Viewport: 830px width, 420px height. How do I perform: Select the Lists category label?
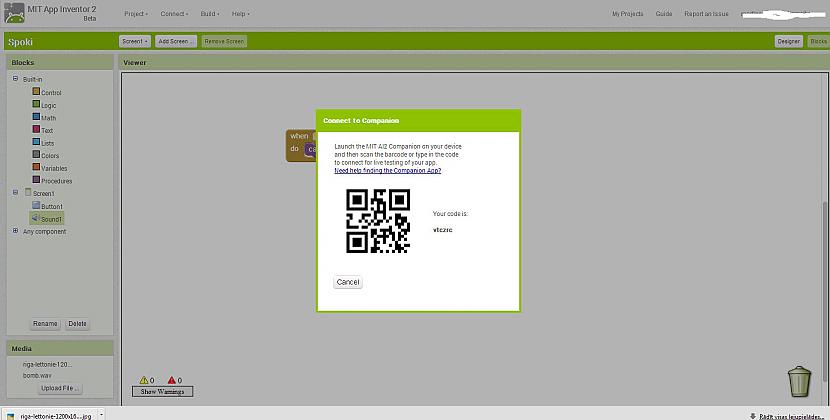[48, 143]
